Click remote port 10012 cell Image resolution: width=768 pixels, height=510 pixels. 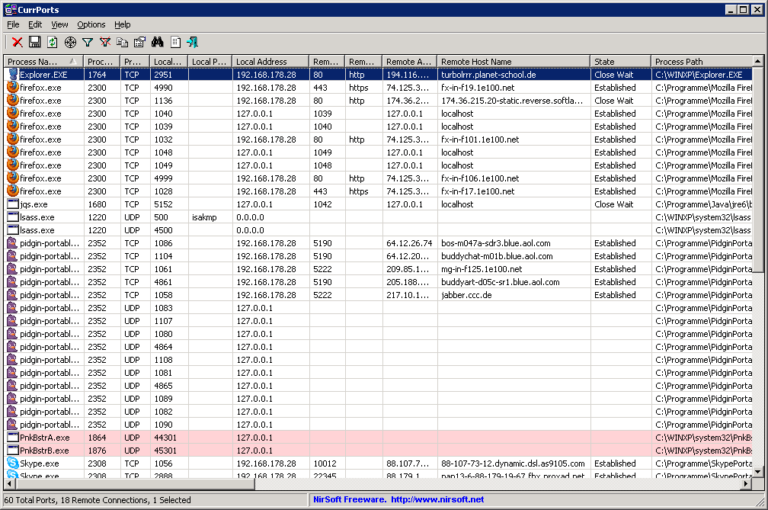pyautogui.click(x=325, y=463)
